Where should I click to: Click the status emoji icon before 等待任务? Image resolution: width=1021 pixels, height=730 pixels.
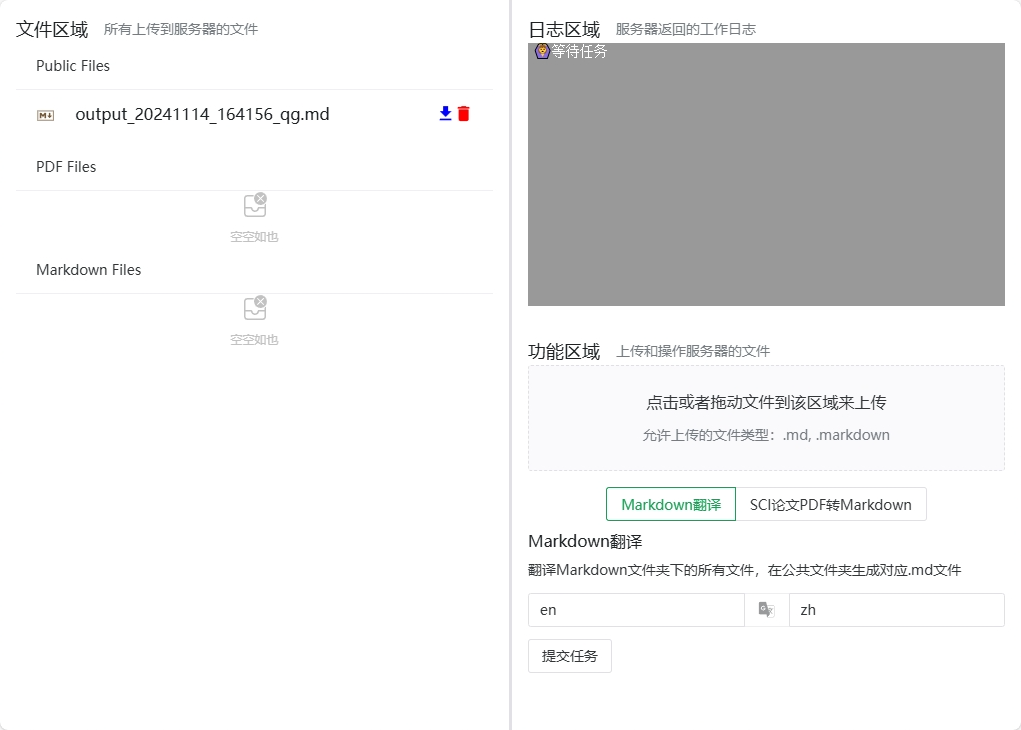tap(542, 51)
